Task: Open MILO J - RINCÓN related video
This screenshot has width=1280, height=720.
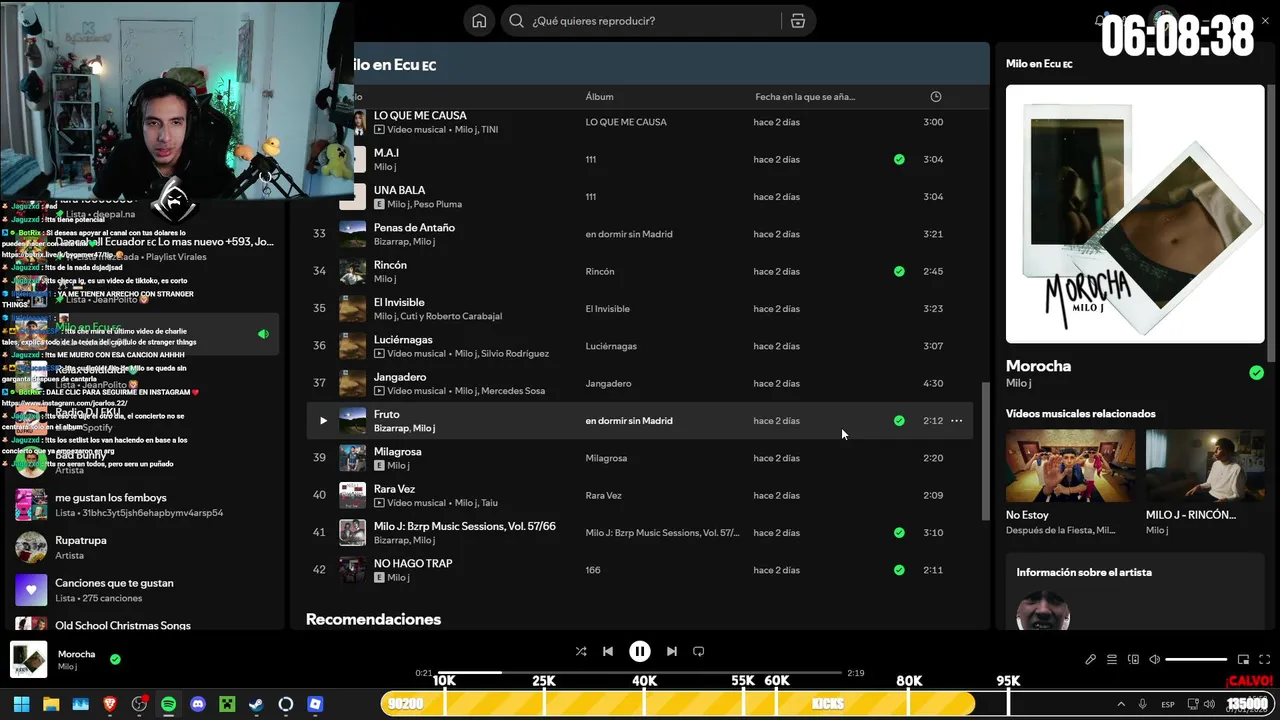Action: (x=1205, y=466)
